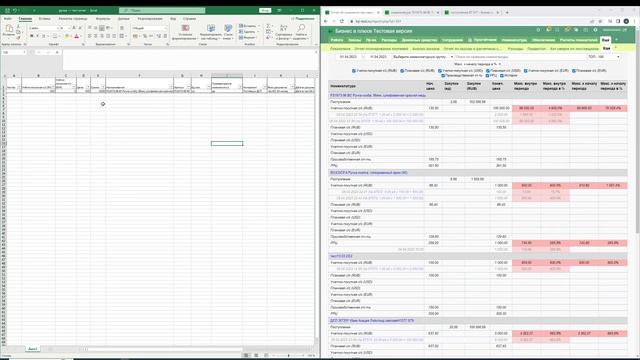Screen dimensions: 640x360
Task: Switch to Вставка ribbon tab in Excel
Action: coord(44,19)
